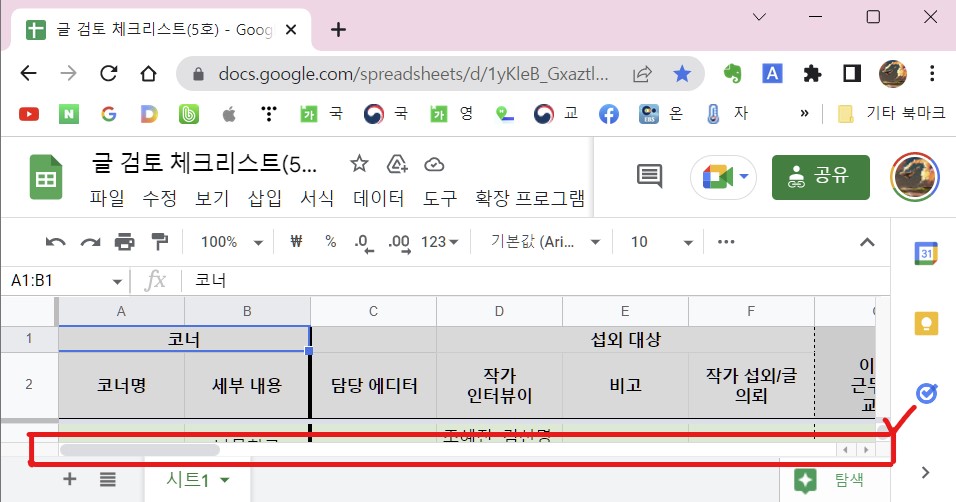This screenshot has height=502, width=956.
Task: Decrease decimal places
Action: pyautogui.click(x=363, y=243)
